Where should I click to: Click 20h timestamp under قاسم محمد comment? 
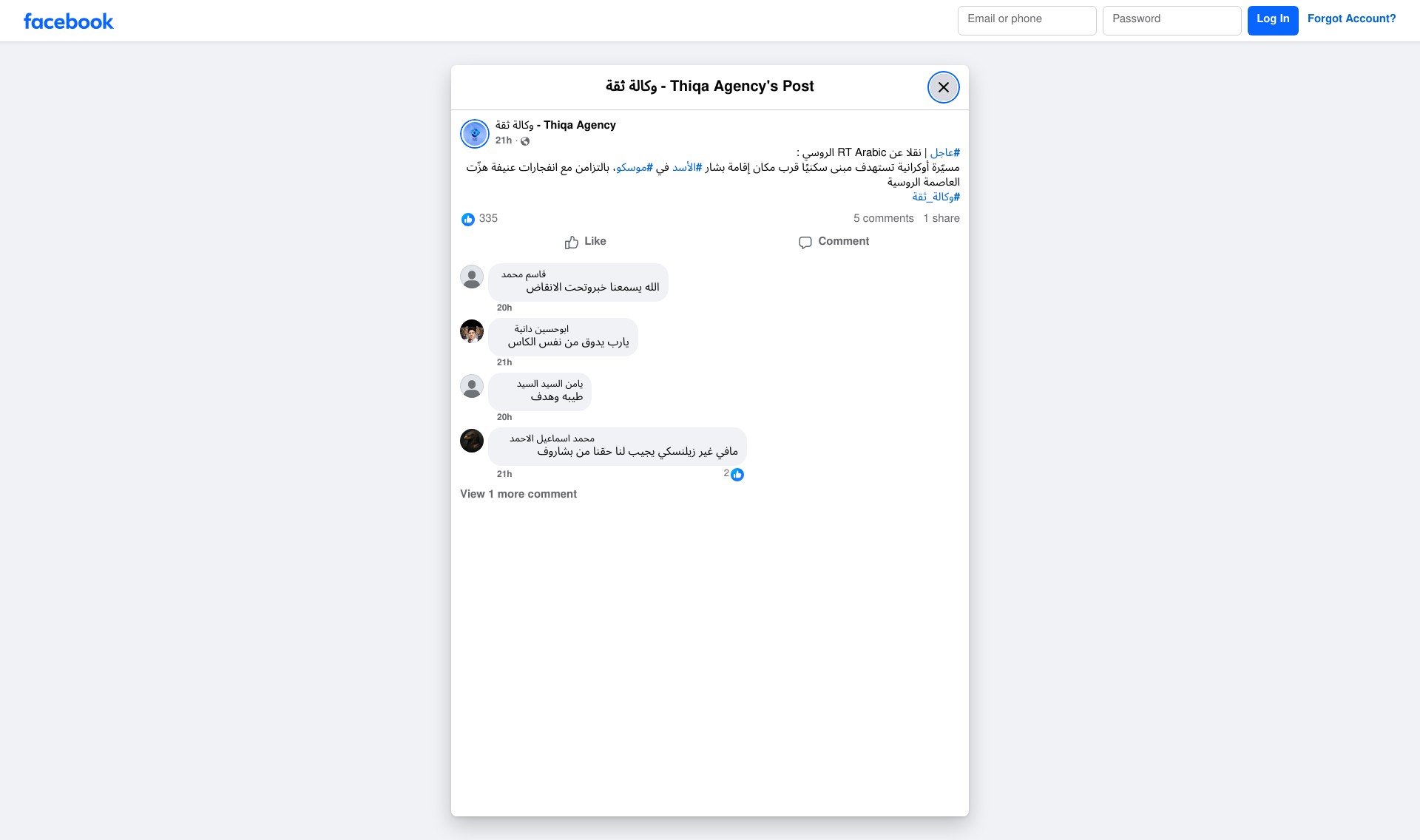tap(504, 308)
